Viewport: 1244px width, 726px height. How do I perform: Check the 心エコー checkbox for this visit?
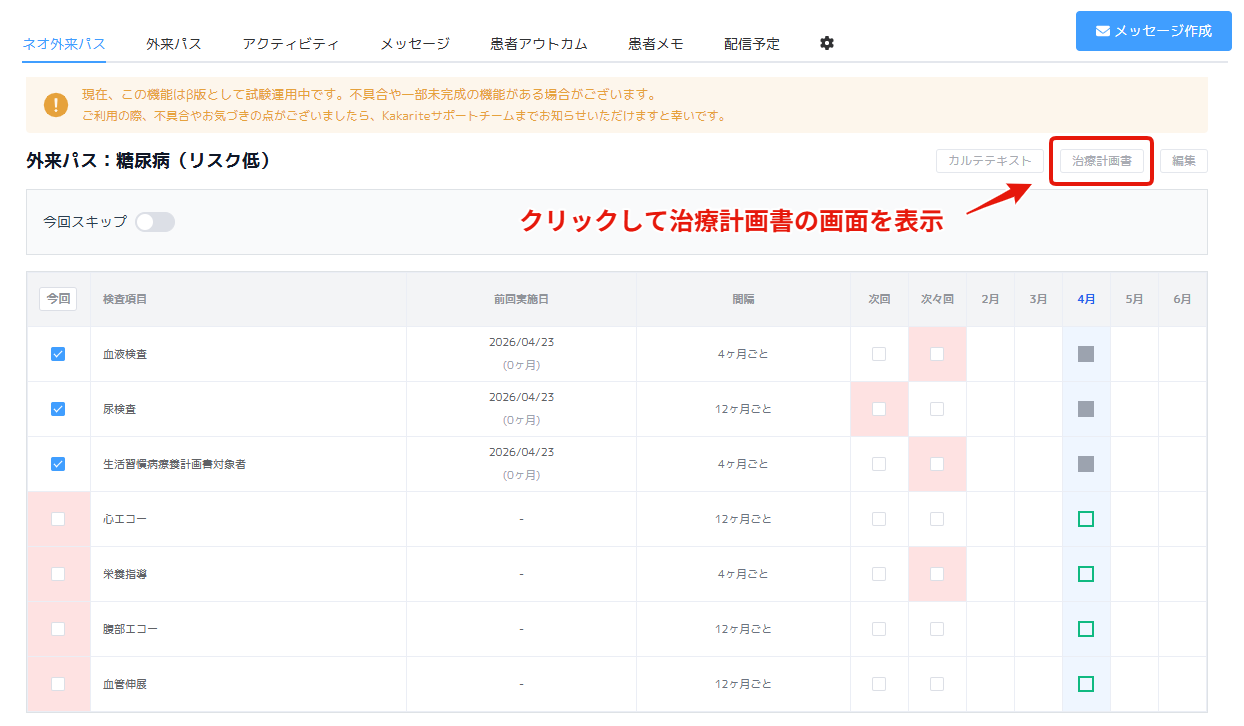click(58, 519)
